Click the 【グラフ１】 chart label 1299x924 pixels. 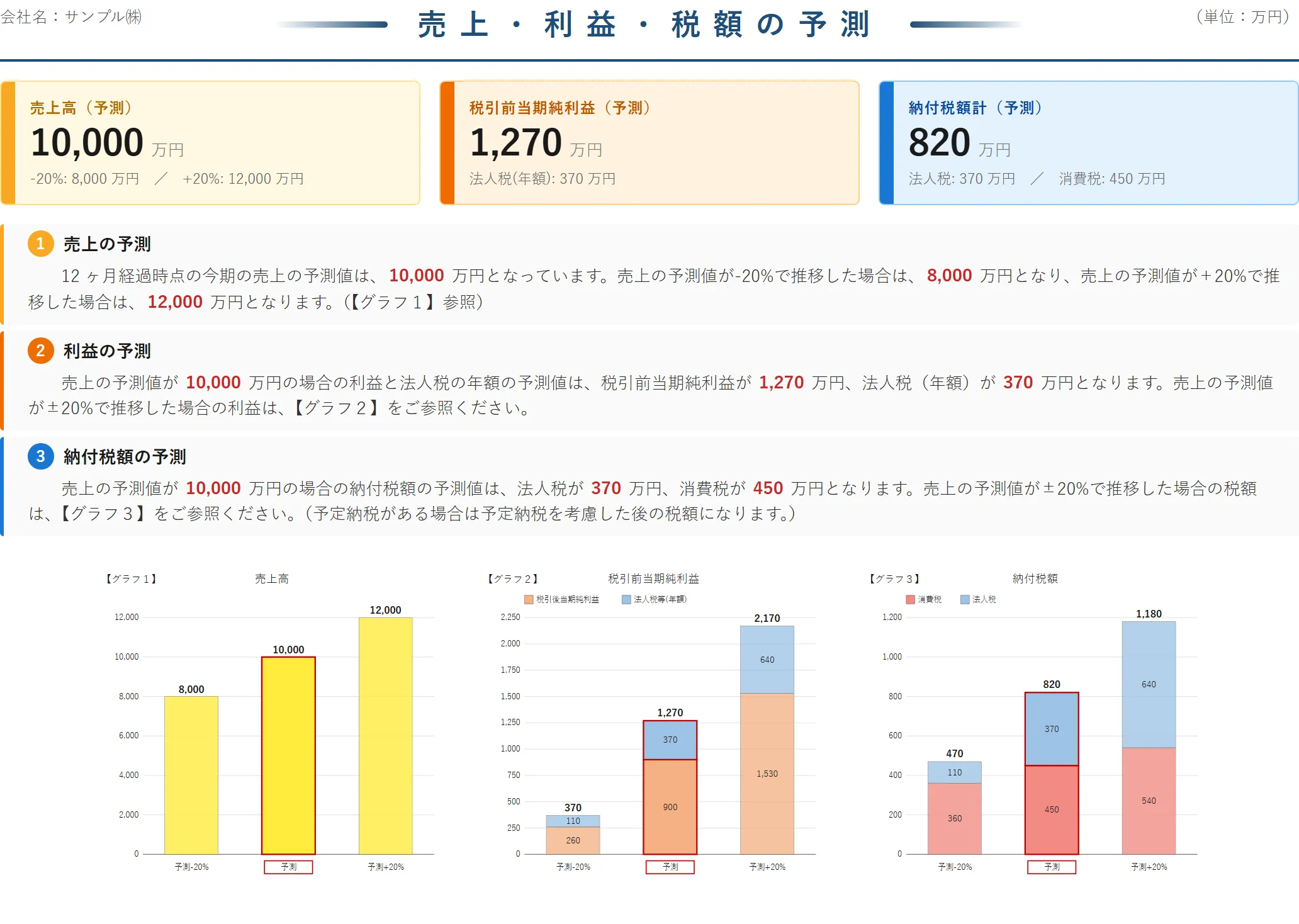point(131,578)
